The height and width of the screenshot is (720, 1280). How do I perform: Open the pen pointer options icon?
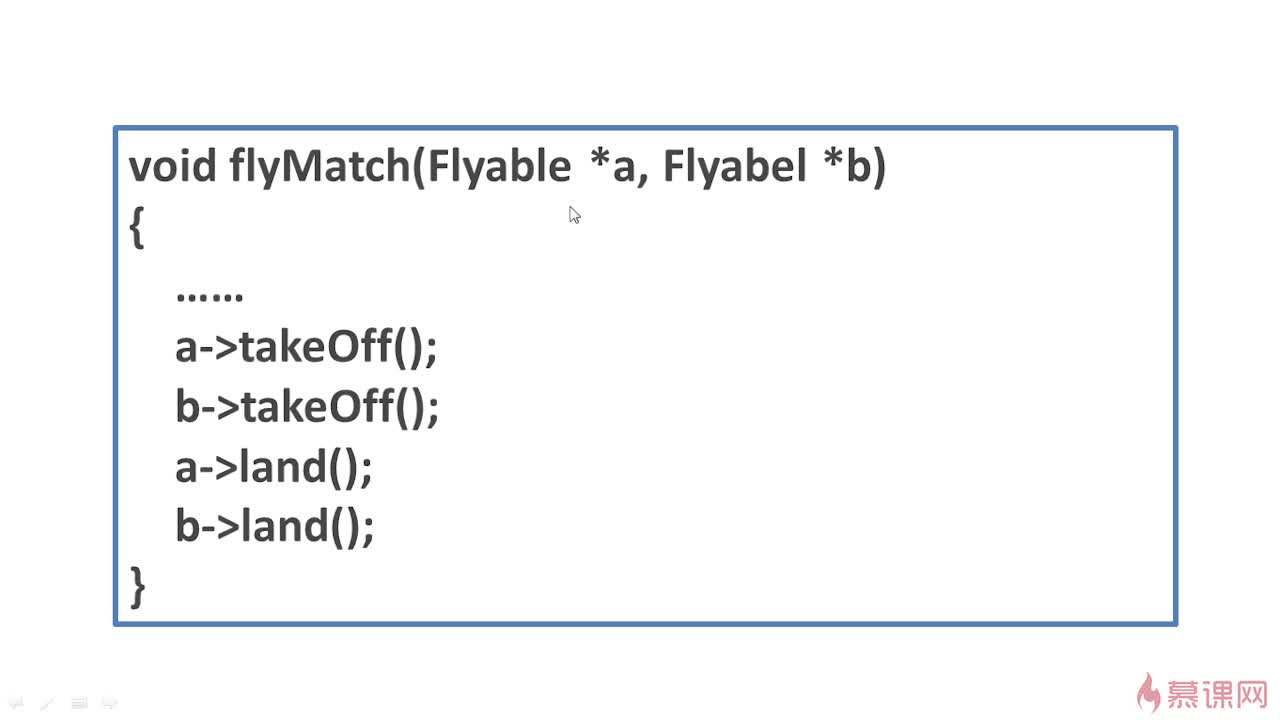pyautogui.click(x=47, y=703)
